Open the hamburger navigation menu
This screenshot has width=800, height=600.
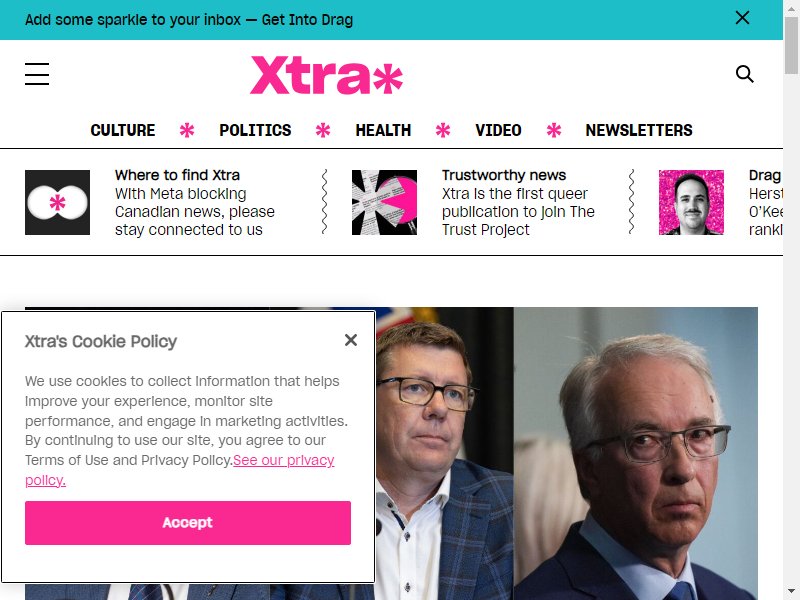37,74
